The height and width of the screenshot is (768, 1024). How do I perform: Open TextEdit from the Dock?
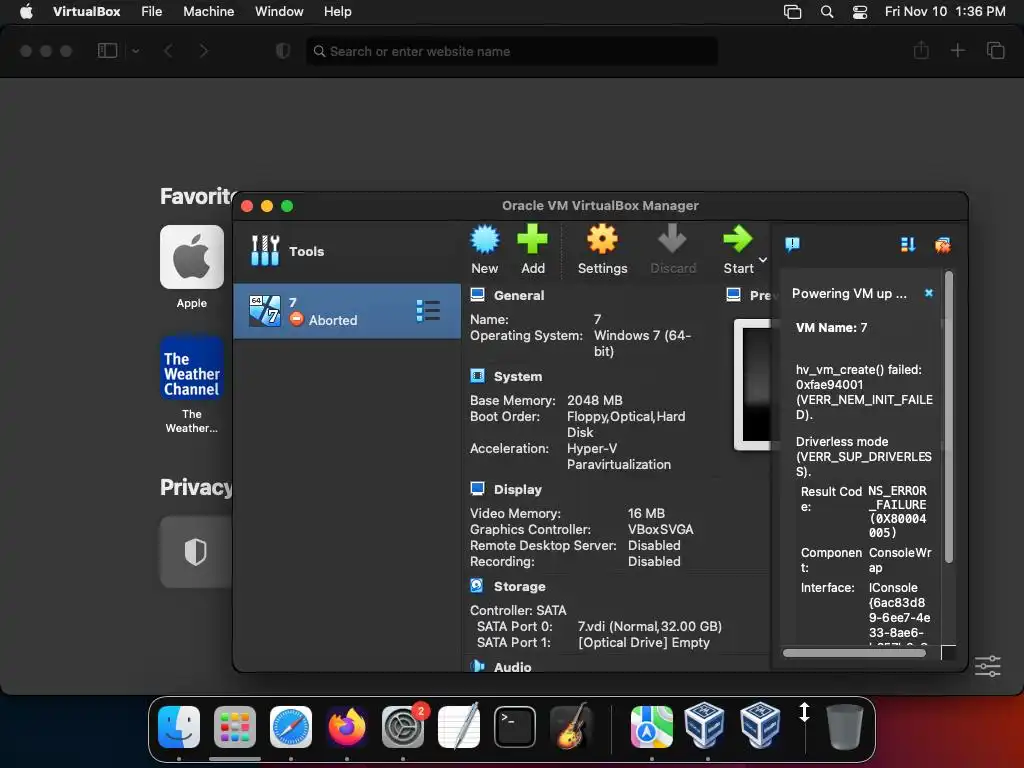coord(459,727)
